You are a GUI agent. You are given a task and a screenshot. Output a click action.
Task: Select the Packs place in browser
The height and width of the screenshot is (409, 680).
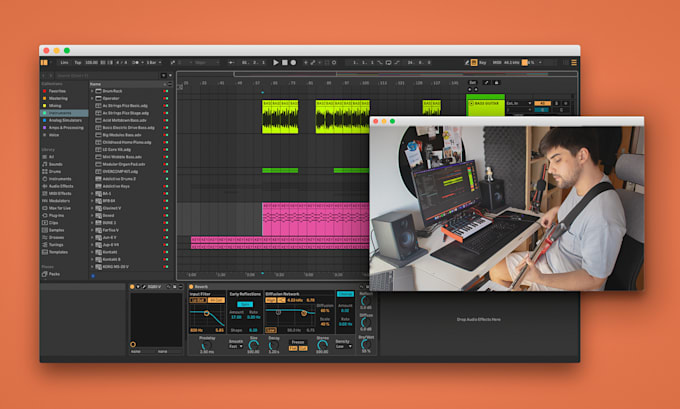tap(51, 274)
